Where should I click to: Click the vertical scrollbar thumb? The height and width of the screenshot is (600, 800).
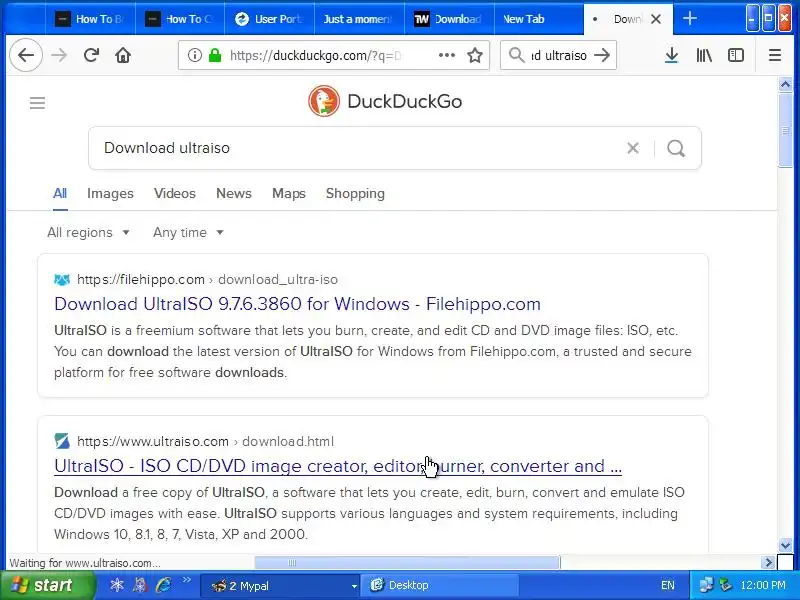click(x=785, y=130)
